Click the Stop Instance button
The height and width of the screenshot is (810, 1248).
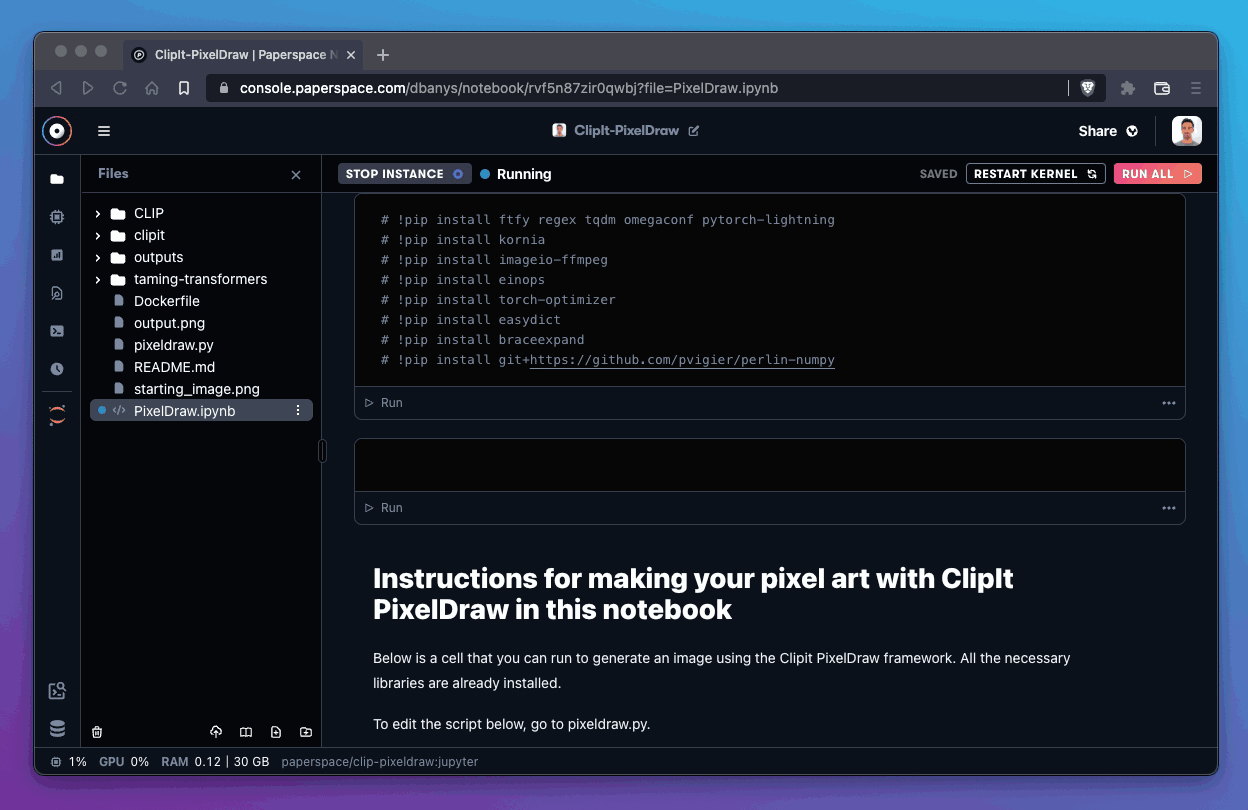pyautogui.click(x=405, y=174)
